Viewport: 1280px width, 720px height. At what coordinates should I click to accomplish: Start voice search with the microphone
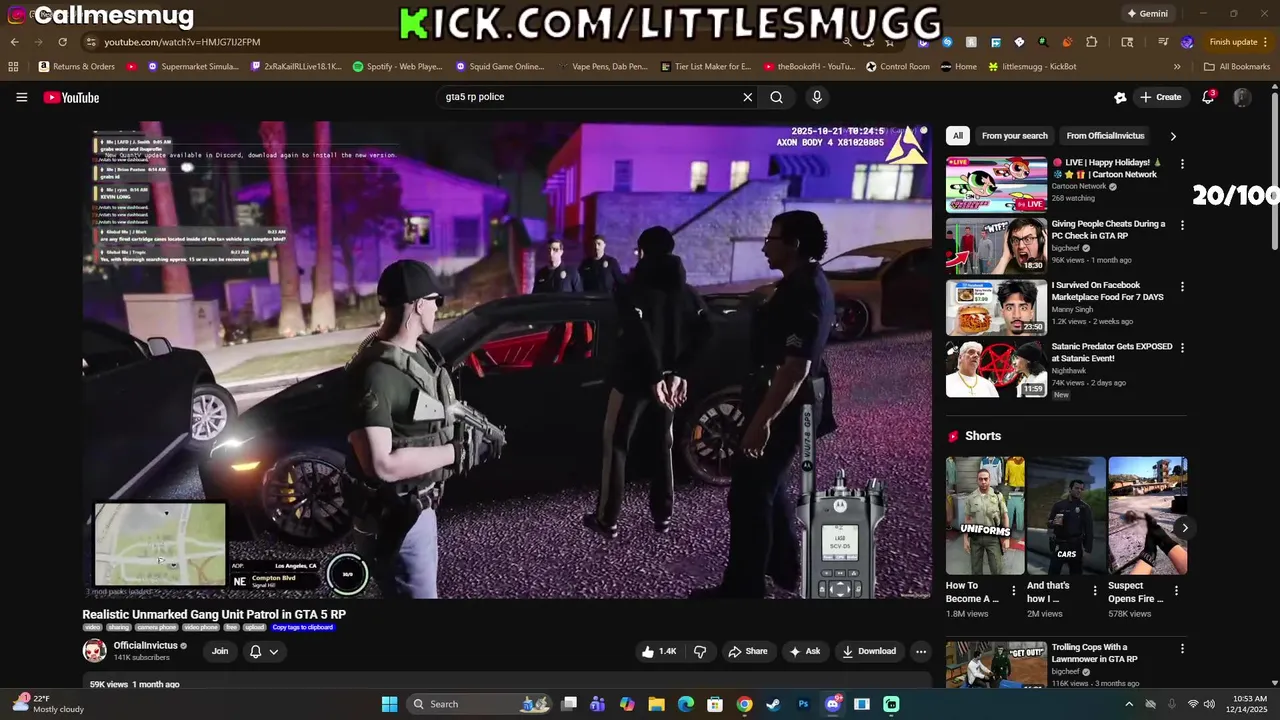pos(817,97)
